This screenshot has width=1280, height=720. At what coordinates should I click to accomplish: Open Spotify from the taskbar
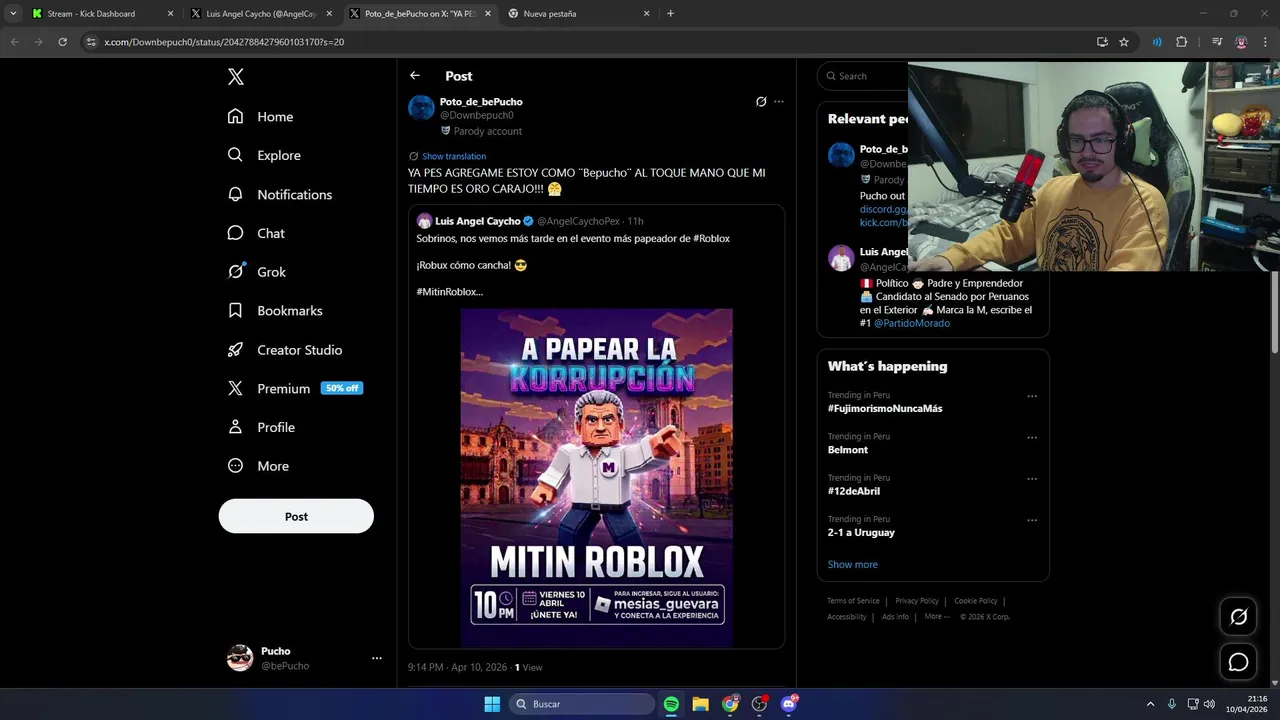(671, 704)
